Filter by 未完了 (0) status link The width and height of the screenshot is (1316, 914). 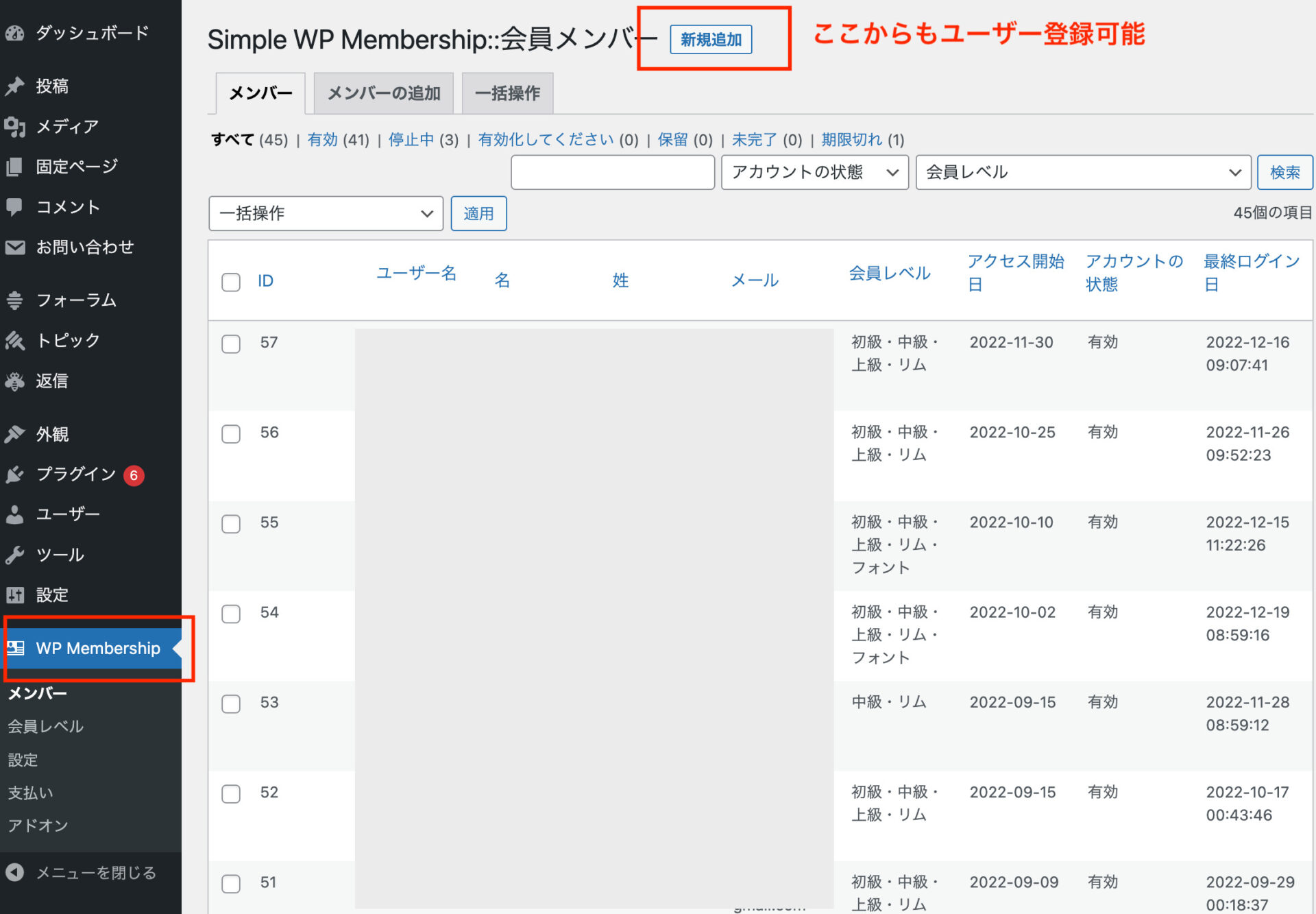766,140
